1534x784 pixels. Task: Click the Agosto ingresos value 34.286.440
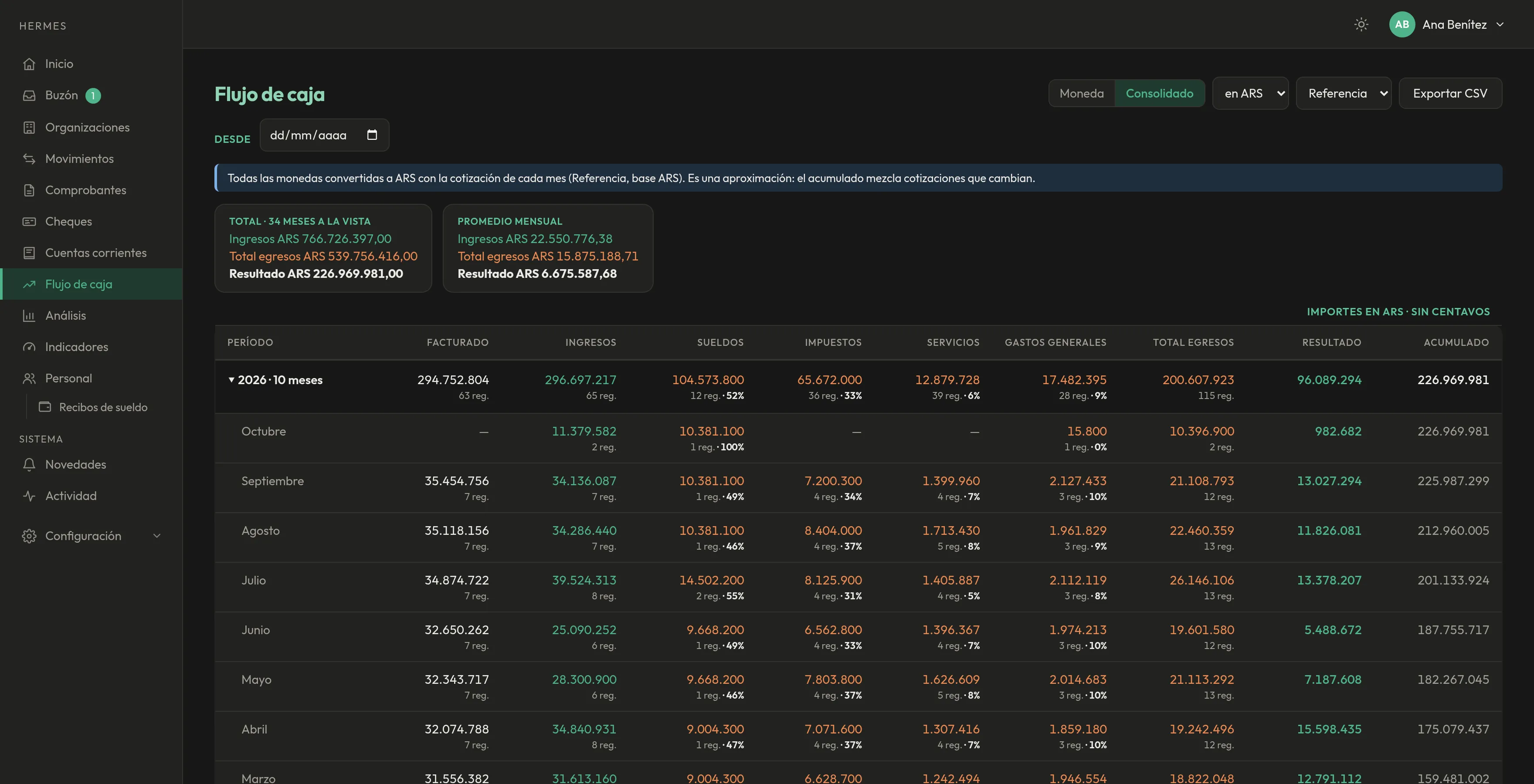click(584, 531)
